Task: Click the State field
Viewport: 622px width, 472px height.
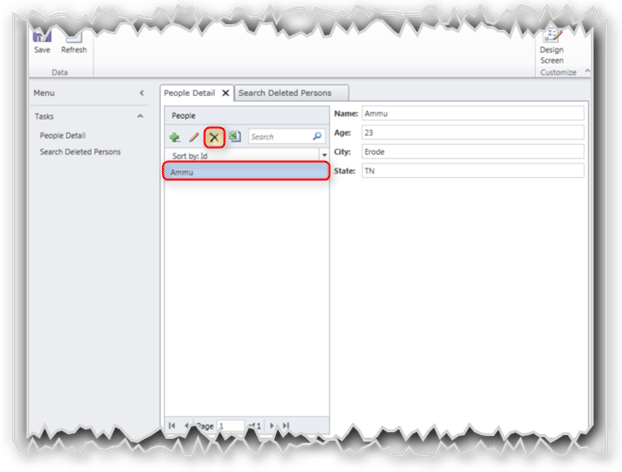Action: (472, 171)
